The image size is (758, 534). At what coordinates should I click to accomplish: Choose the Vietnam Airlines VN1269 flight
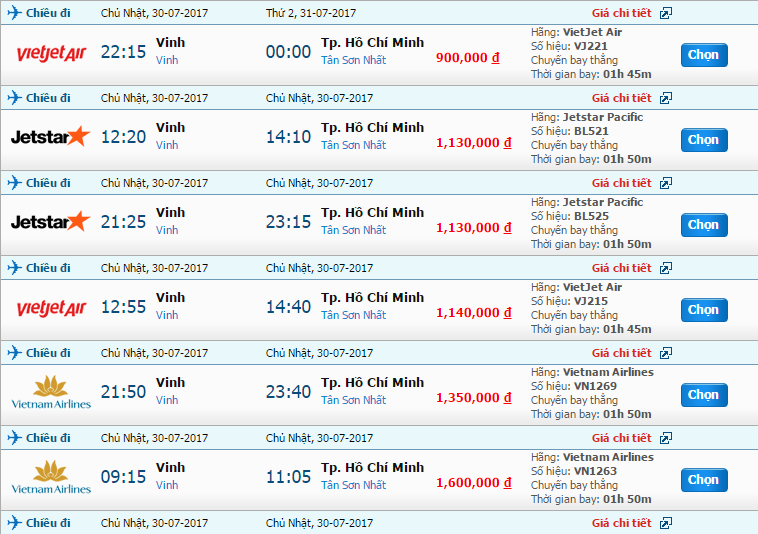pos(704,395)
